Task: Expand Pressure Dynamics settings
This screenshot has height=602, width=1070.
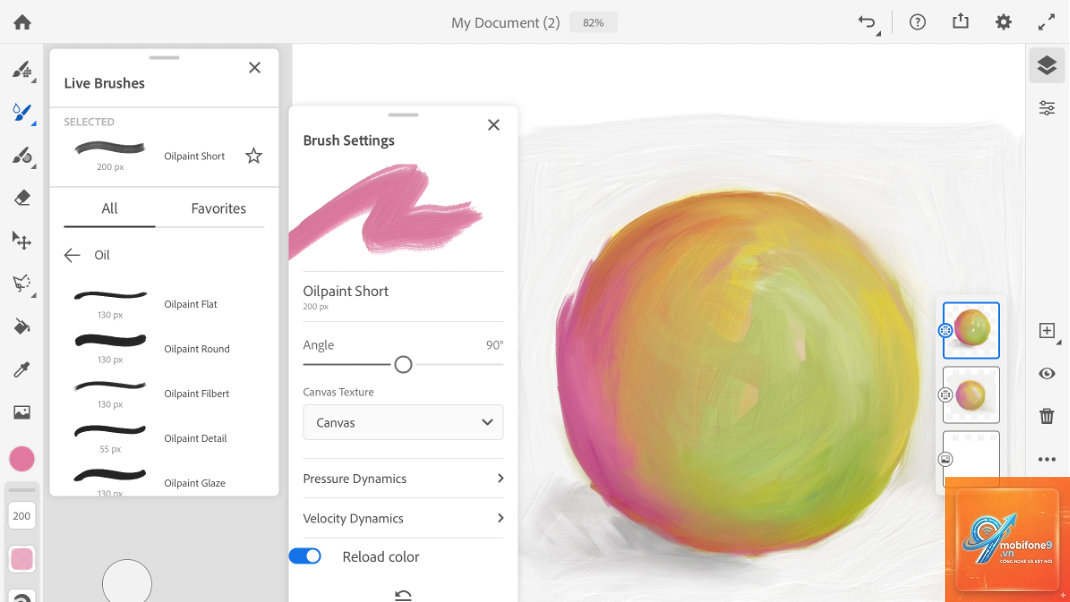Action: pos(403,478)
